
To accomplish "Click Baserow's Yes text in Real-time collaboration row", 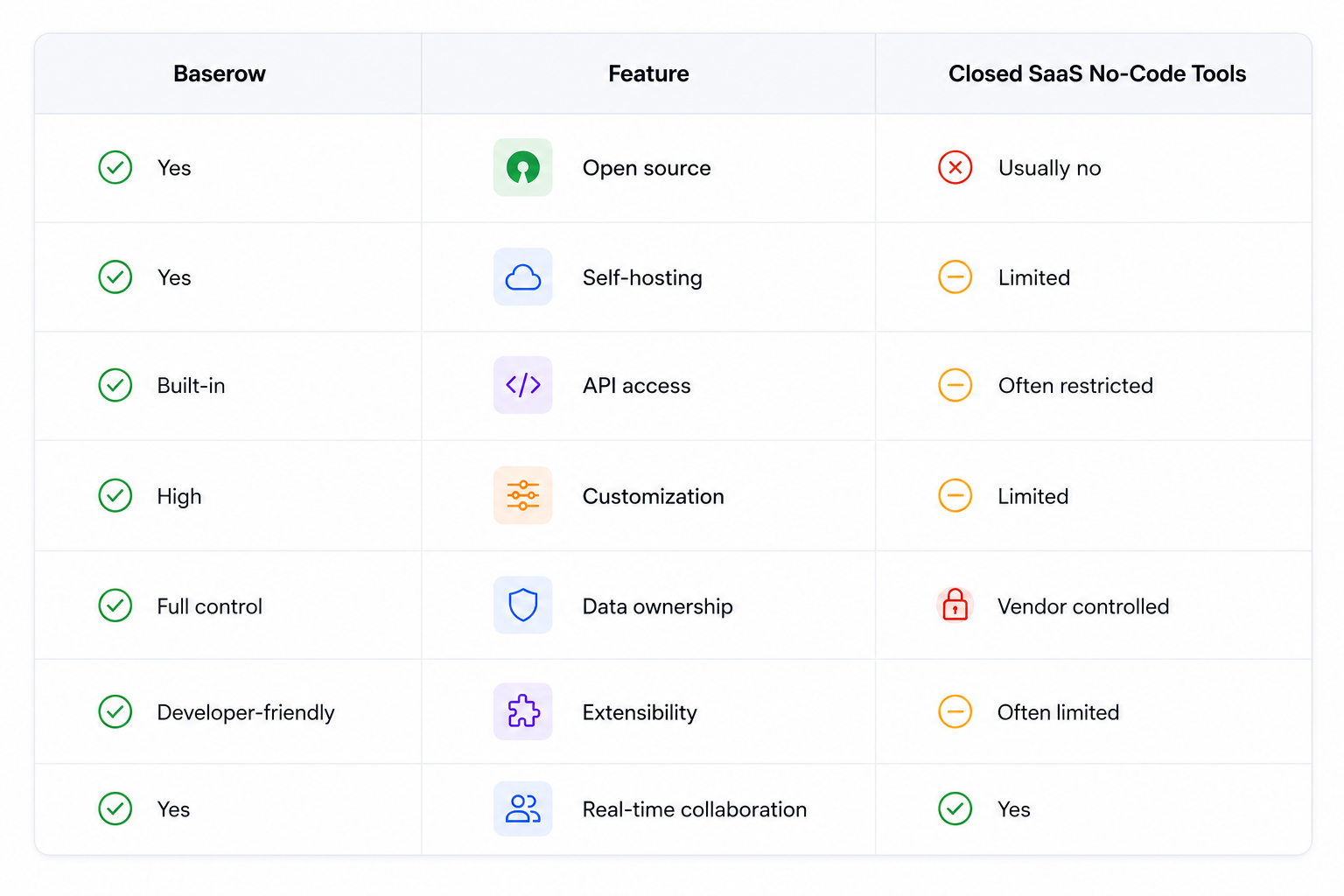I will 174,809.
